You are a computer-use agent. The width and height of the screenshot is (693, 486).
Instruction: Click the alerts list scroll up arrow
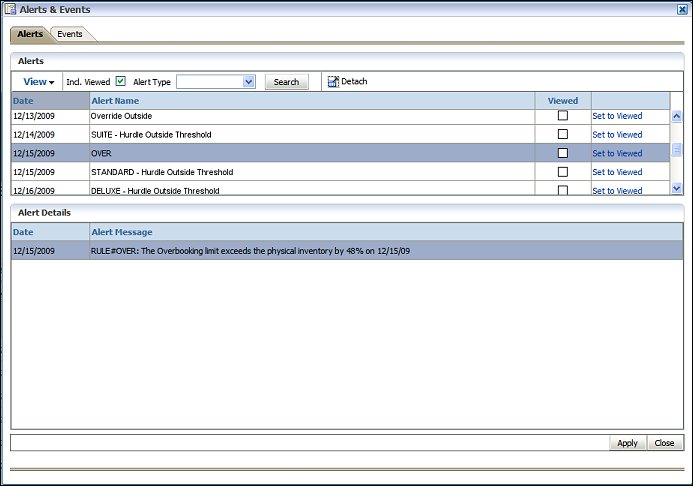coord(676,116)
